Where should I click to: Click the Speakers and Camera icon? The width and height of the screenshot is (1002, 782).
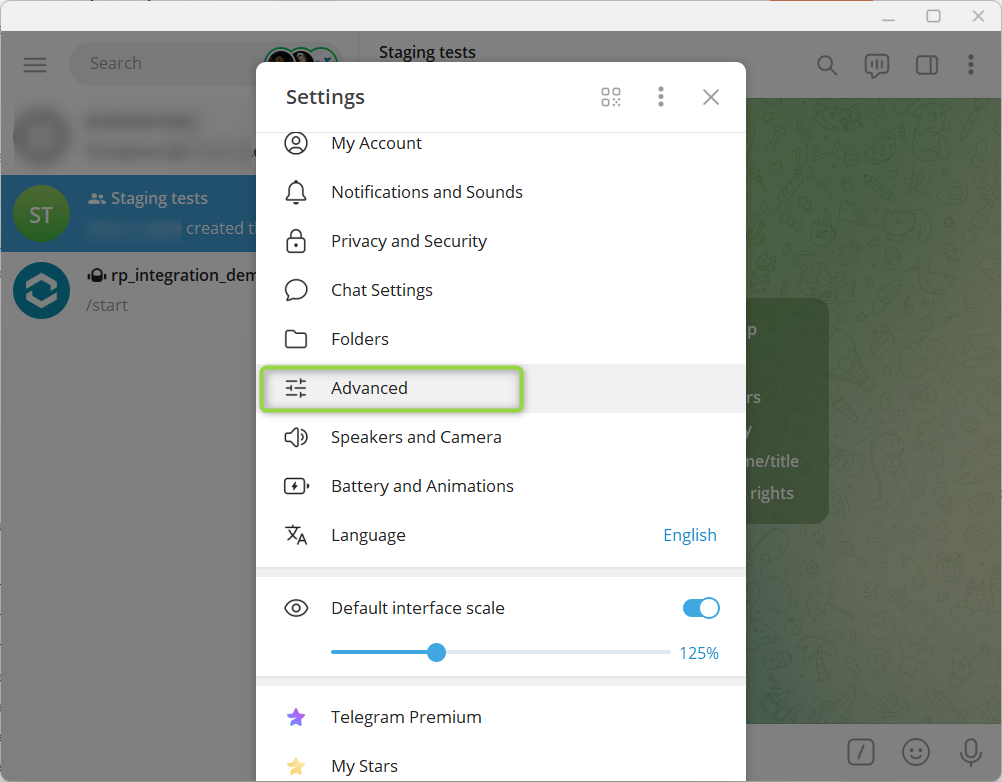[x=296, y=437]
